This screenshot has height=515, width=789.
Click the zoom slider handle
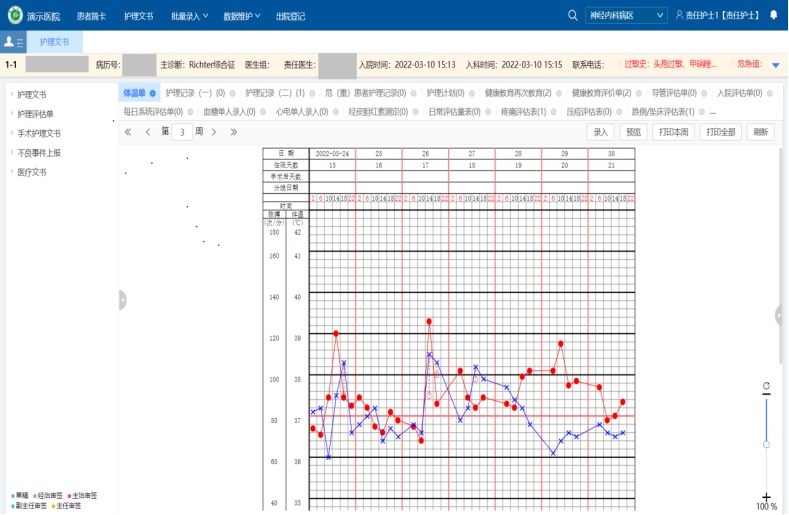tap(766, 444)
